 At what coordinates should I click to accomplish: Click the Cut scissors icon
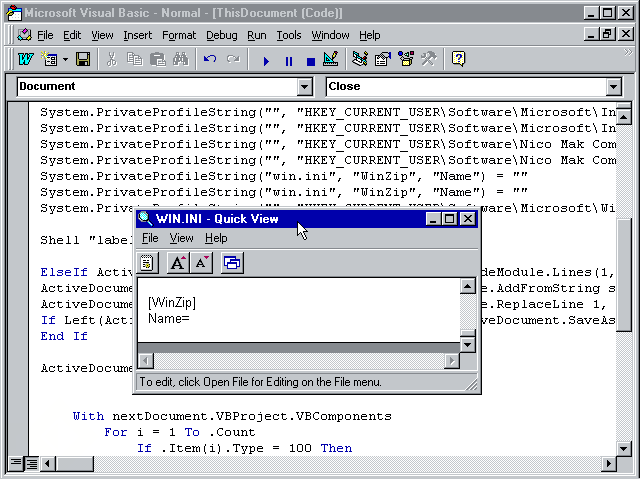tap(111, 59)
